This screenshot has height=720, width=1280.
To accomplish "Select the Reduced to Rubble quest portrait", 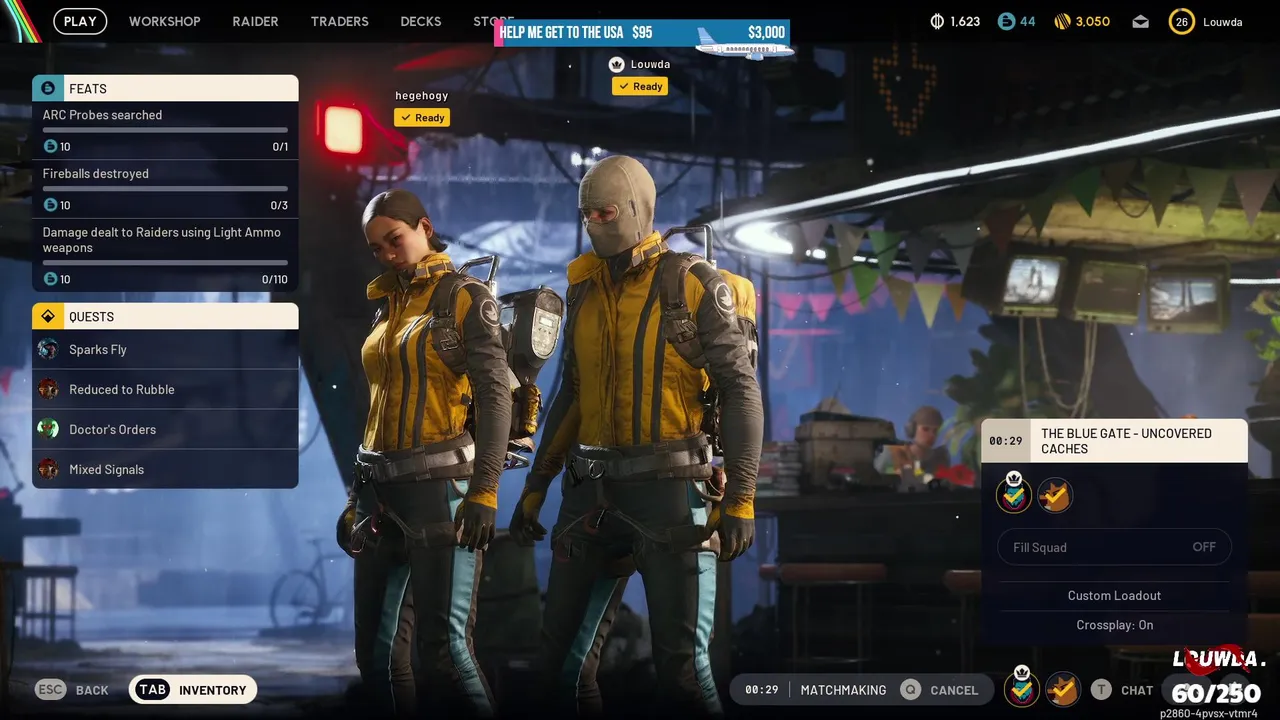I will click(48, 389).
